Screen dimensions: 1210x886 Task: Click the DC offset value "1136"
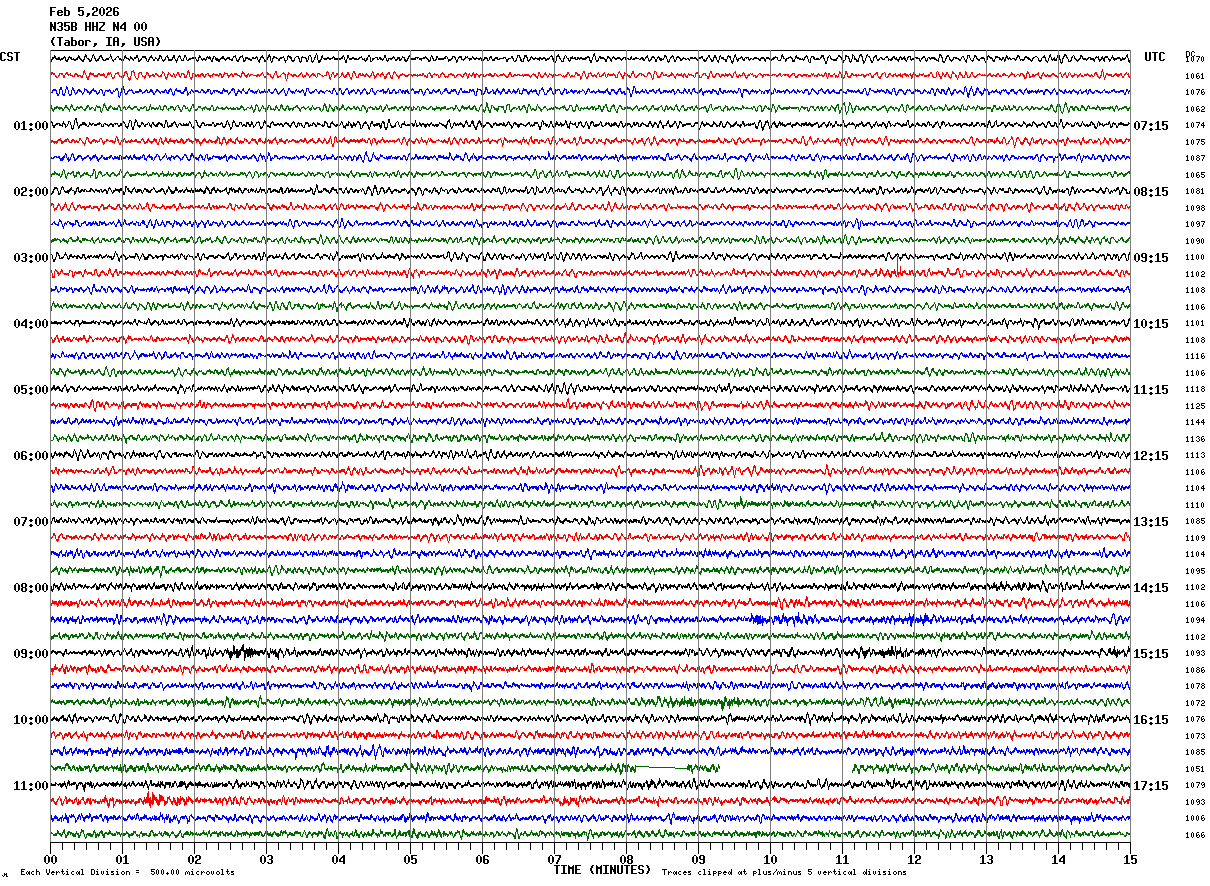point(1195,439)
